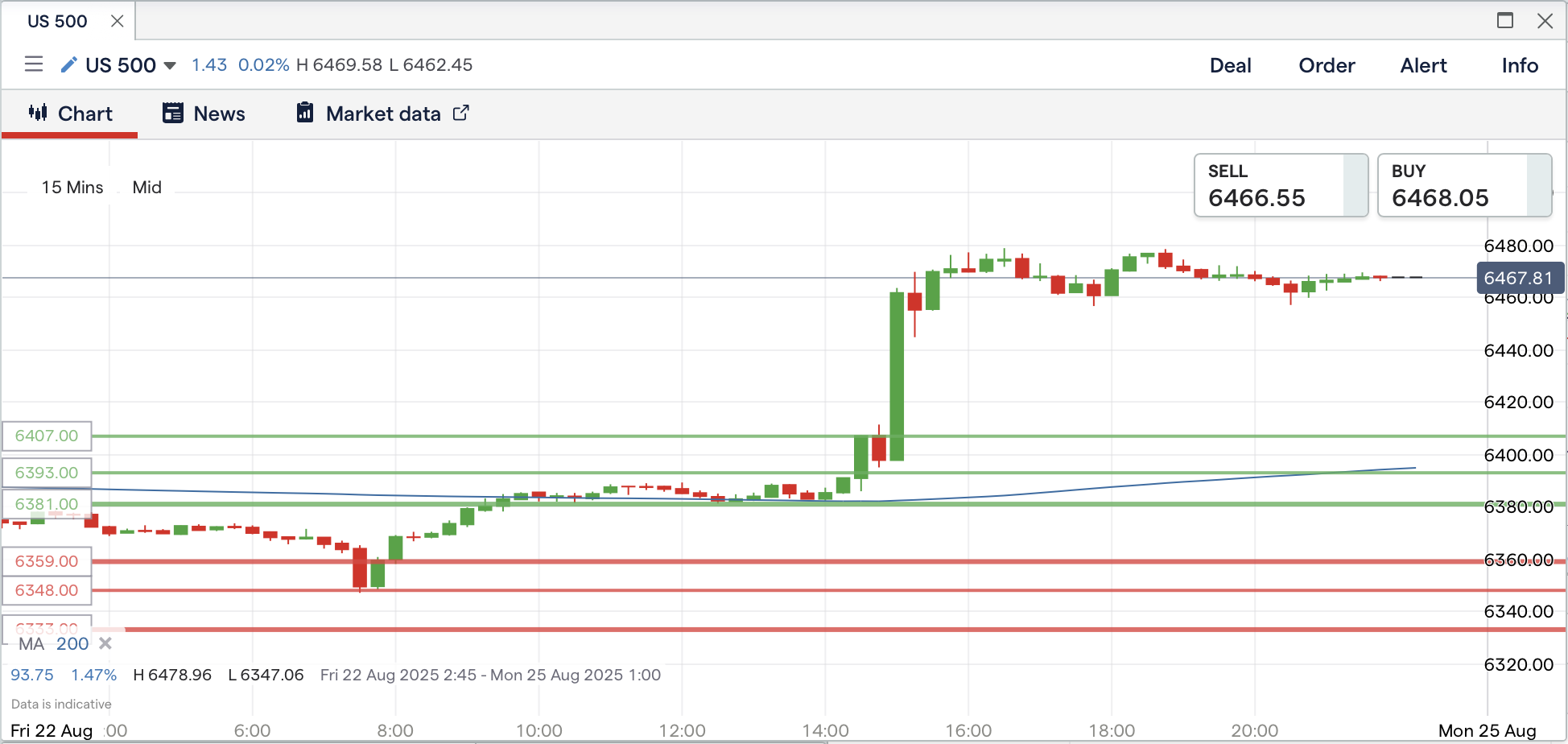1568x744 pixels.
Task: Open the Order menu item
Action: point(1327,65)
